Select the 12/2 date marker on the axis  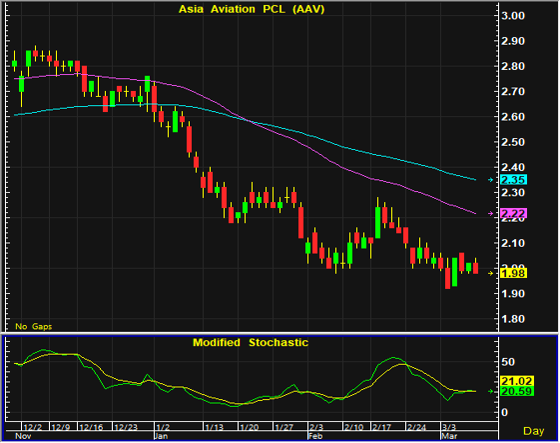pyautogui.click(x=32, y=427)
